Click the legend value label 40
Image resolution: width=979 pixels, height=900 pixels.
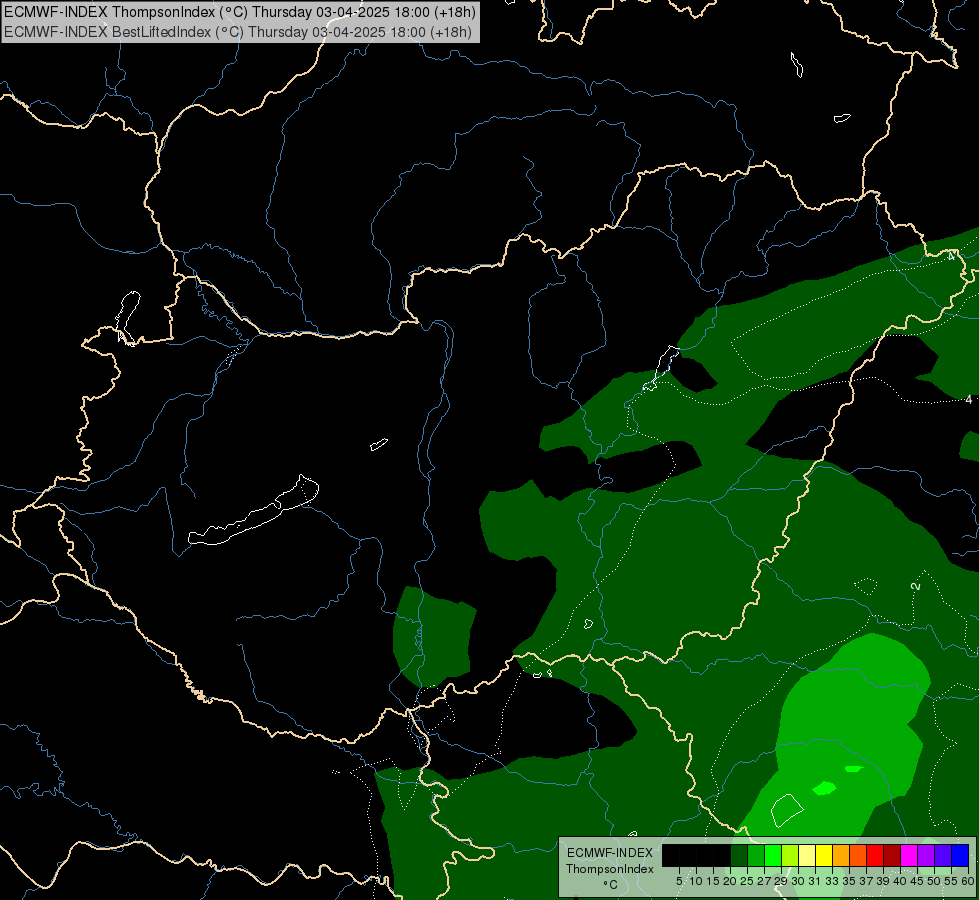pyautogui.click(x=900, y=881)
